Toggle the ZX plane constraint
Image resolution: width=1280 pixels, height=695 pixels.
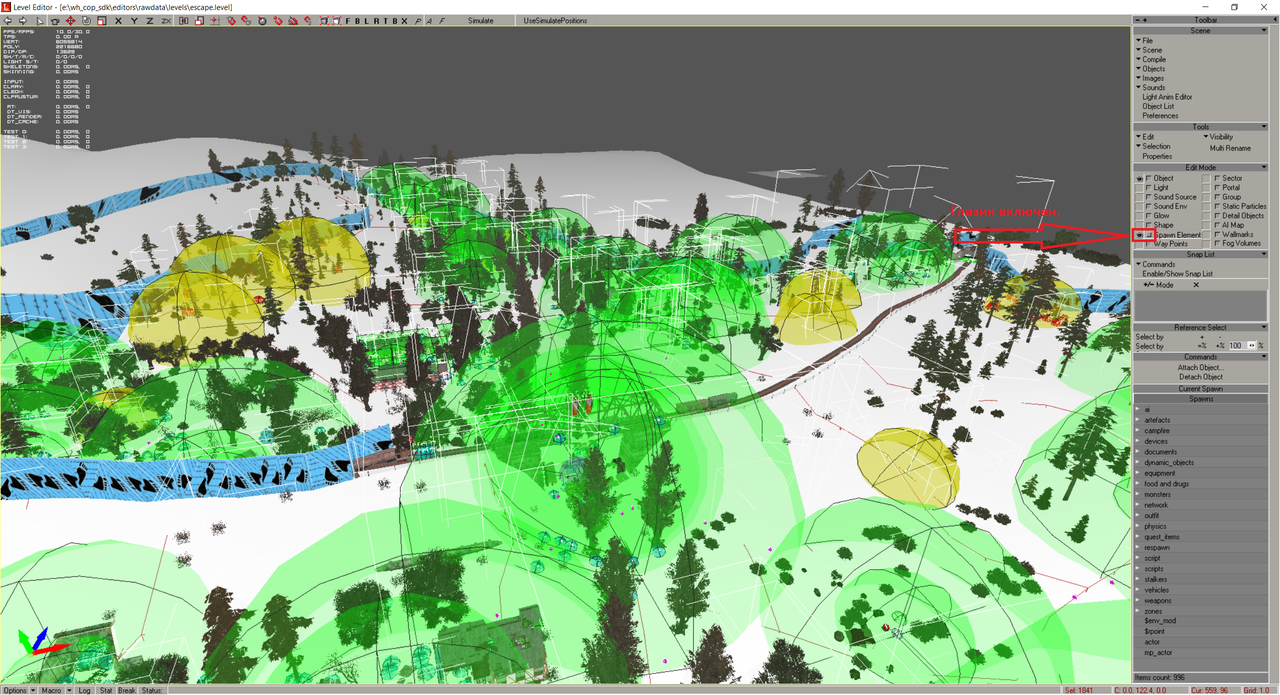166,20
